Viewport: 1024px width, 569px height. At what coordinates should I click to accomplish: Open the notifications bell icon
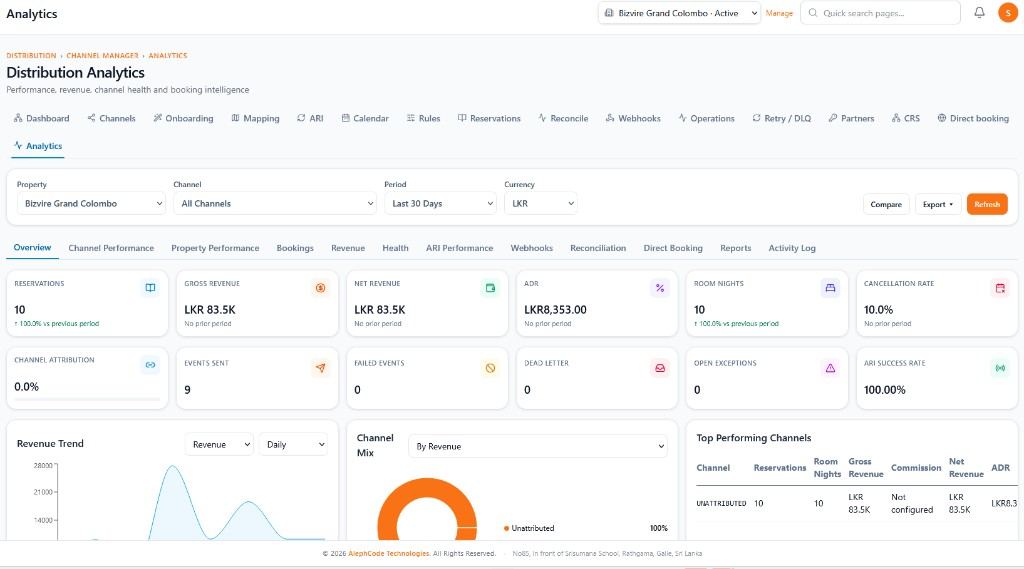979,12
